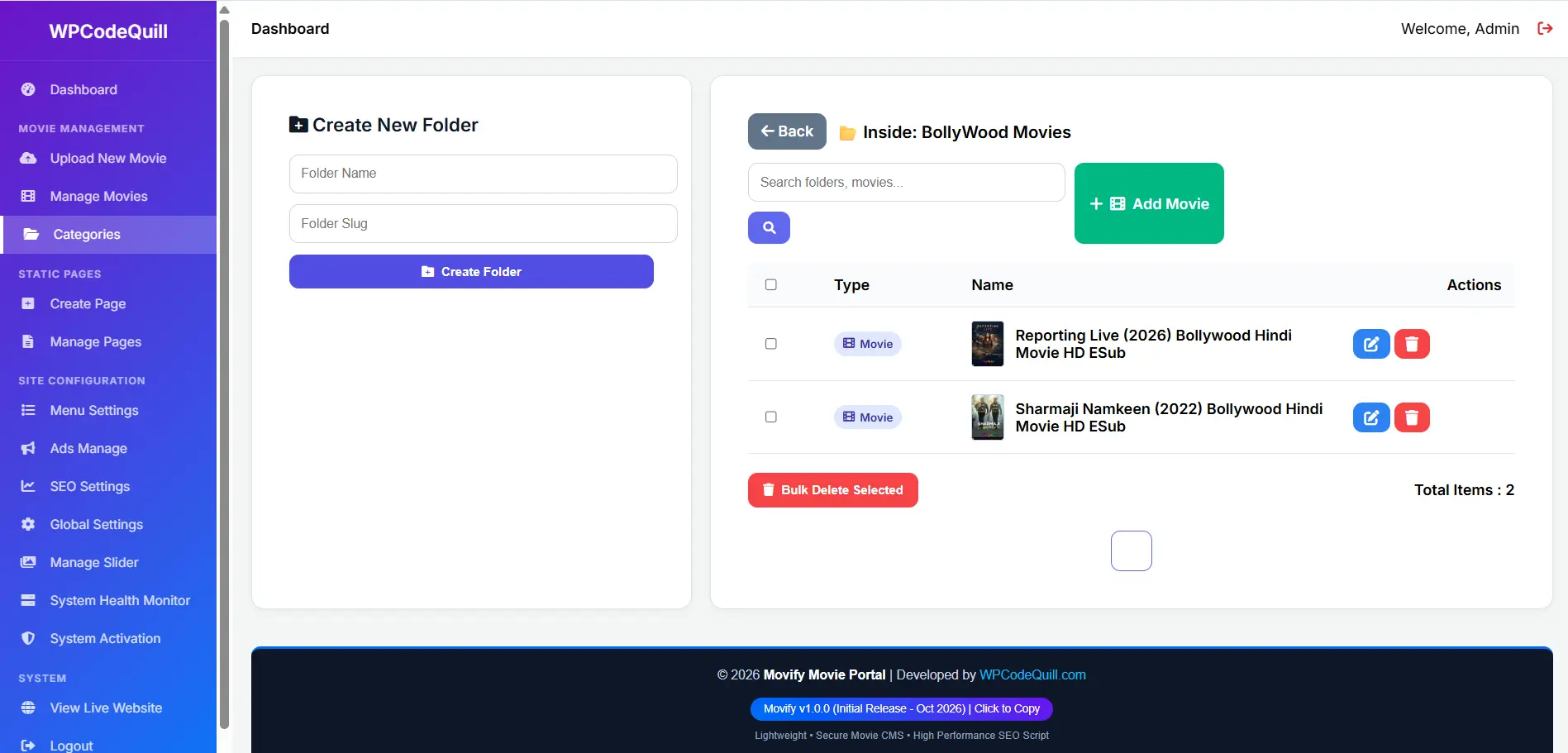The height and width of the screenshot is (753, 1568).
Task: Select Categories in the sidebar
Action: pyautogui.click(x=108, y=234)
